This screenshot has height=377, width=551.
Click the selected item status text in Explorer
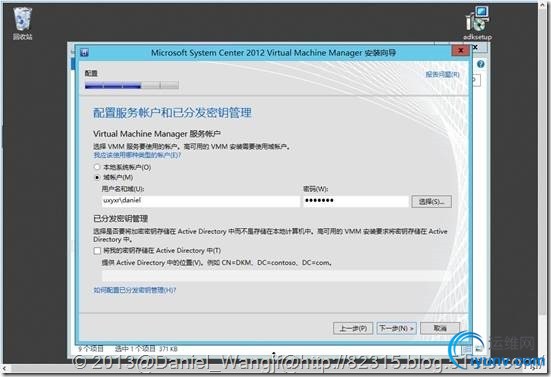point(146,349)
